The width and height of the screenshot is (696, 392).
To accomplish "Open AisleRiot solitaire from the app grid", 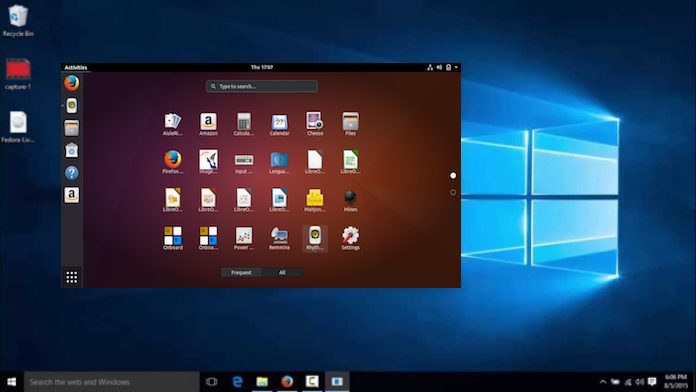I will coord(172,124).
